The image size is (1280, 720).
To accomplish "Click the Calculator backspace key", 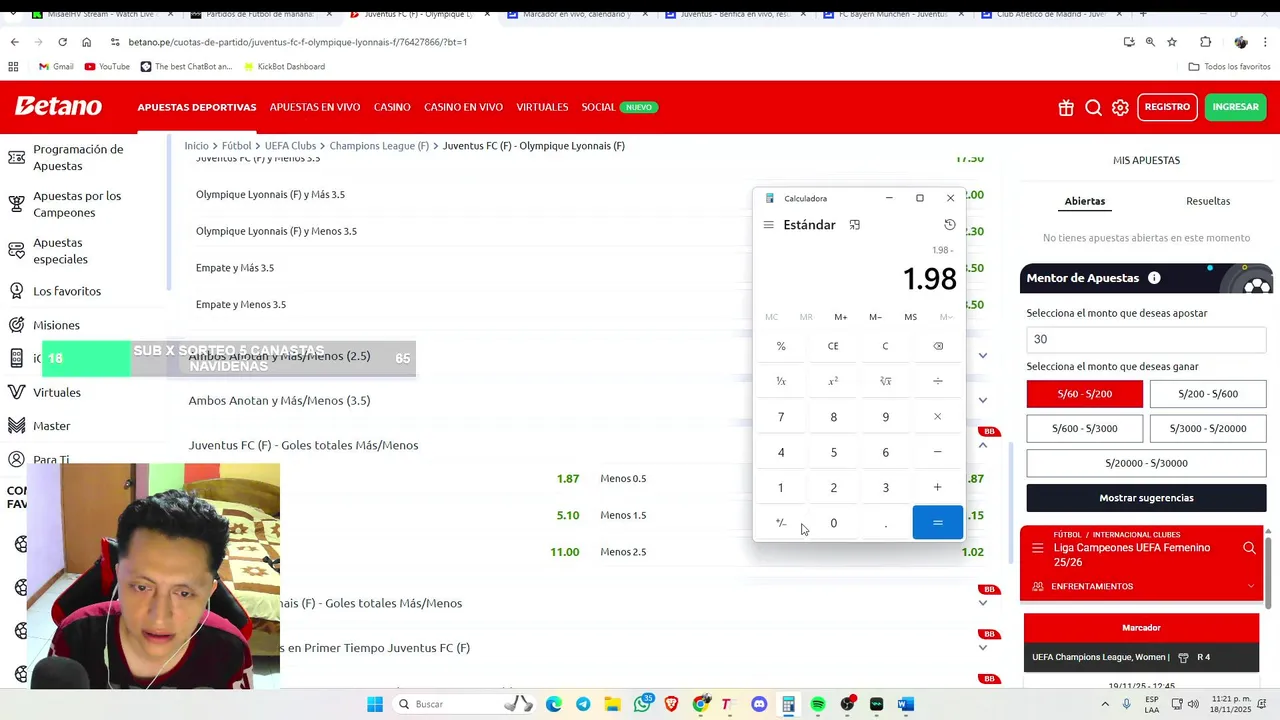I will coord(938,346).
